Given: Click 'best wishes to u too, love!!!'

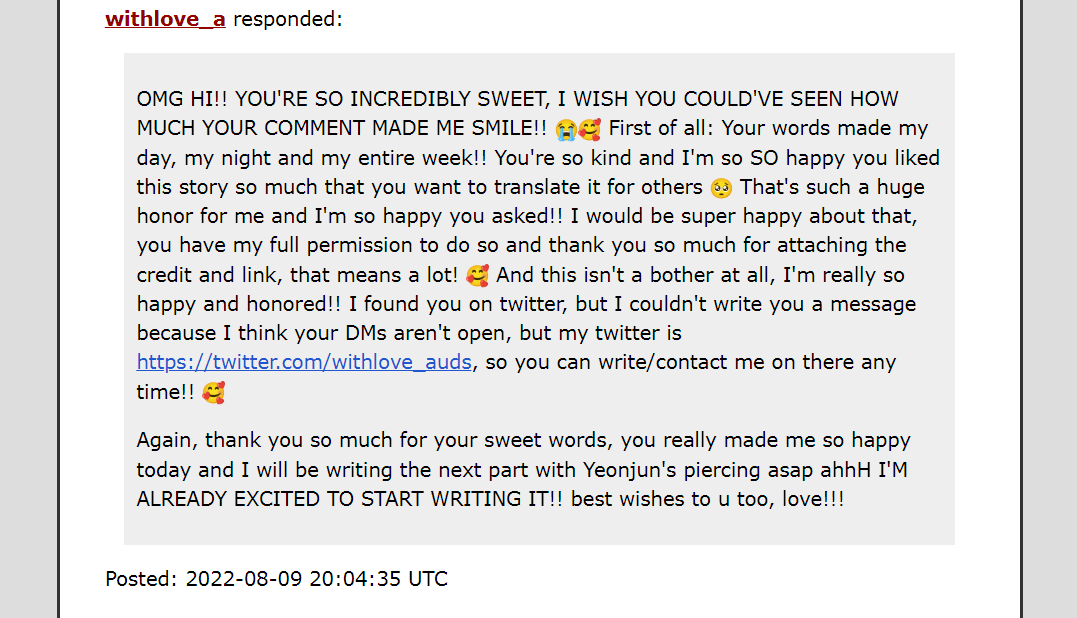Looking at the screenshot, I should coord(707,499).
